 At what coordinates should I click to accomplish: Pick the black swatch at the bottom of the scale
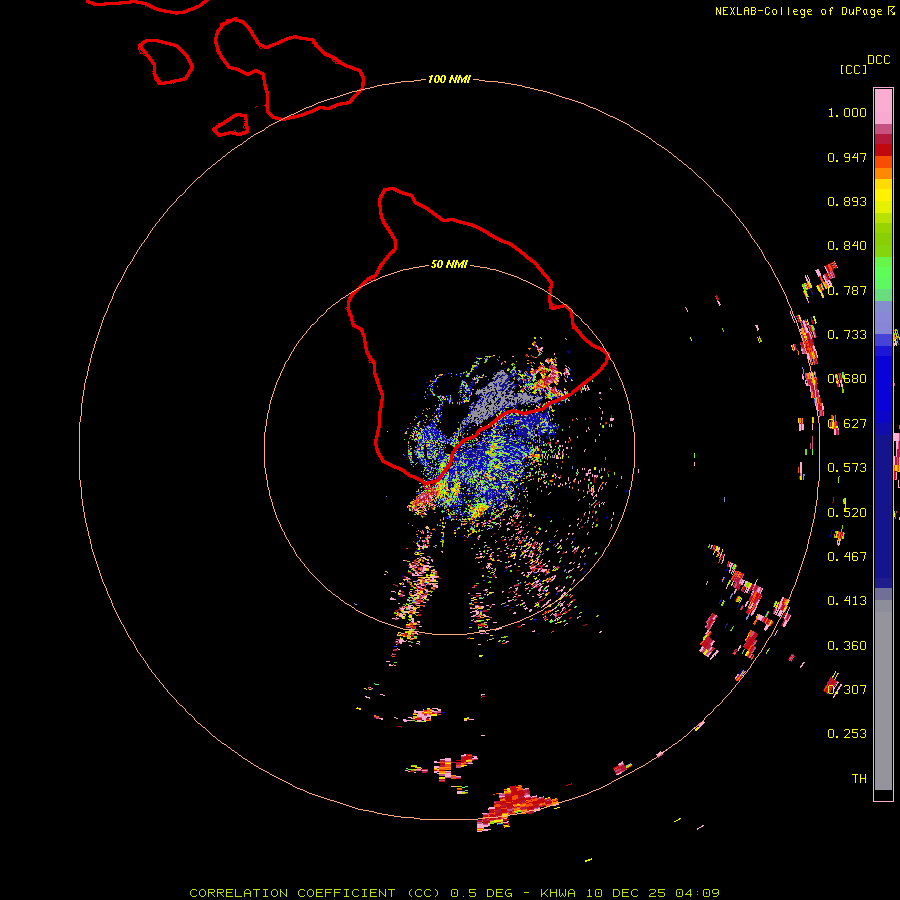click(883, 794)
